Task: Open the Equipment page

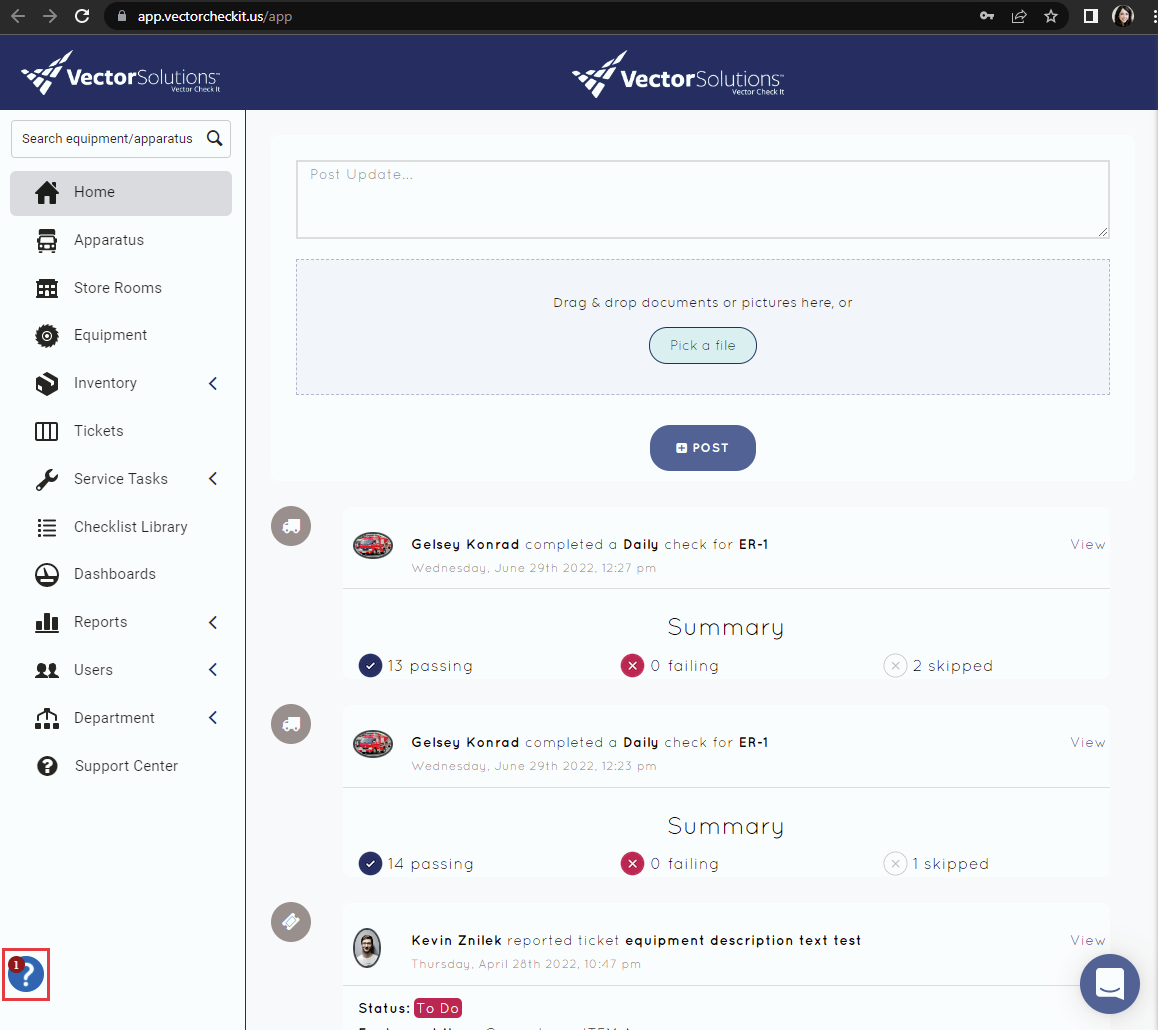Action: point(110,335)
